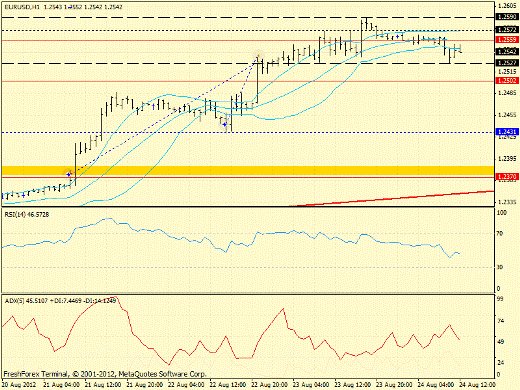Screen dimensions: 520x390
Task: Select the blue dotted 1.2431 horizontal line
Action: pos(248,132)
